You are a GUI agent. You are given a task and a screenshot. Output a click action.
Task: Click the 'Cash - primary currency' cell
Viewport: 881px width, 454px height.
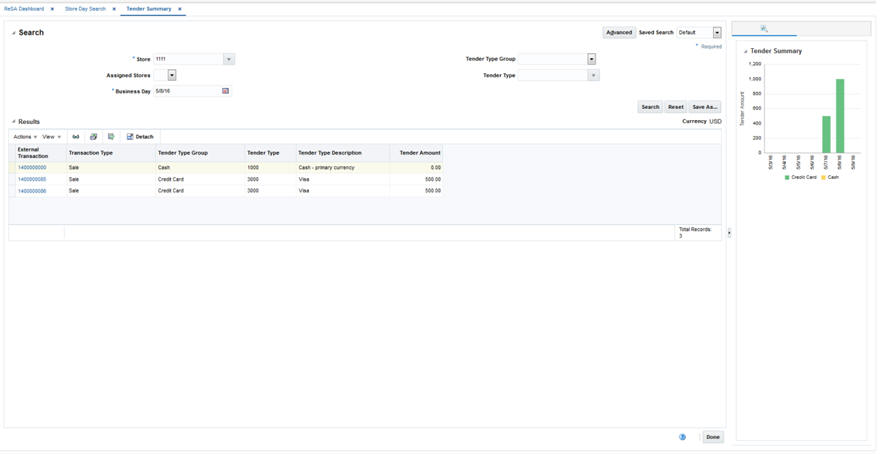coord(343,167)
